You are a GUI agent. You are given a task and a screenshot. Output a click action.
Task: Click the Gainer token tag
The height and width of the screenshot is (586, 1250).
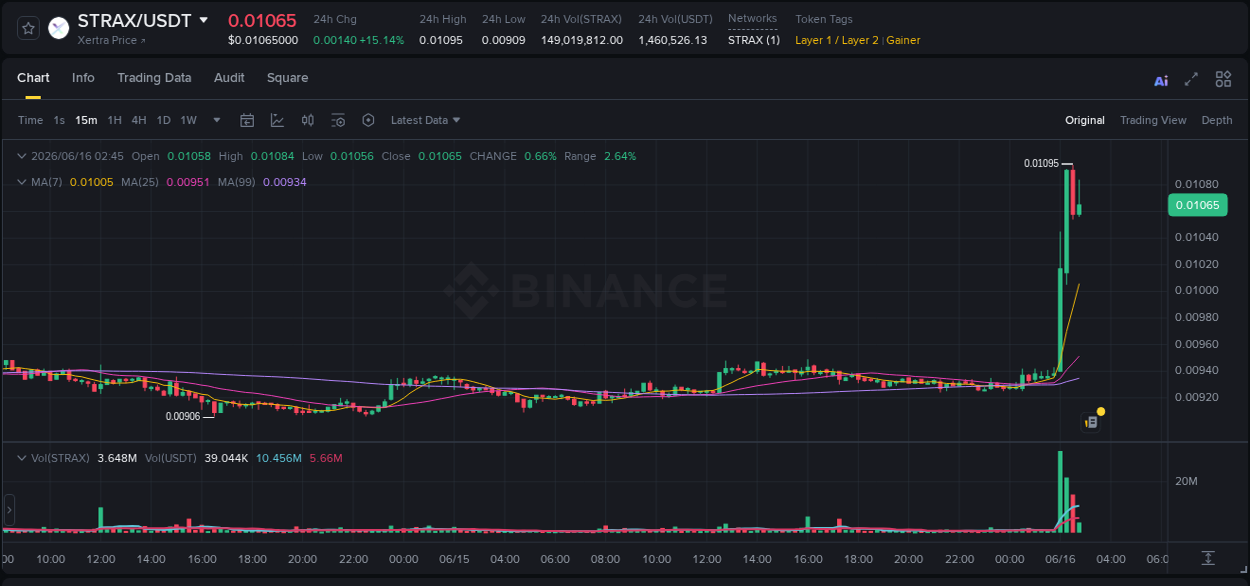[x=903, y=40]
